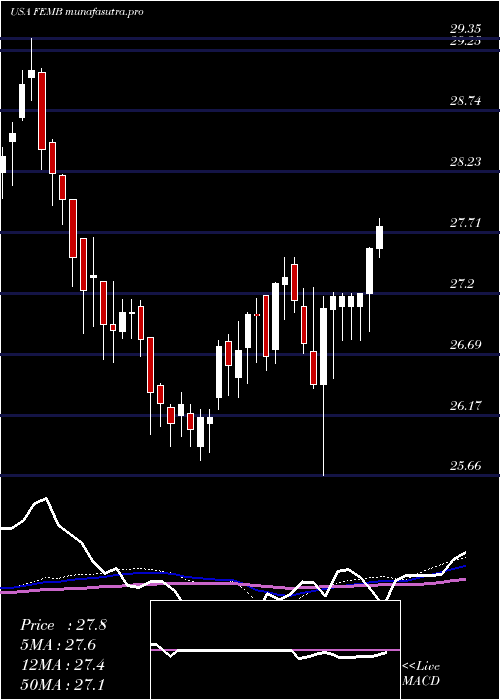Image resolution: width=500 pixels, height=700 pixels.
Task: Click the '<<Live MACD' label
Action: click(421, 674)
